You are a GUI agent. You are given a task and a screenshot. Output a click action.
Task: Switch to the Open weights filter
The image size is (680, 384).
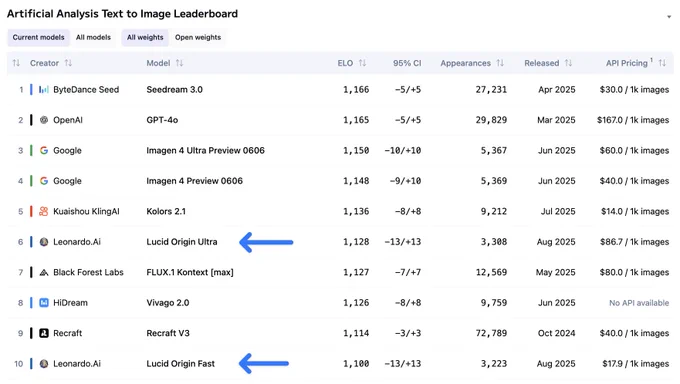198,37
